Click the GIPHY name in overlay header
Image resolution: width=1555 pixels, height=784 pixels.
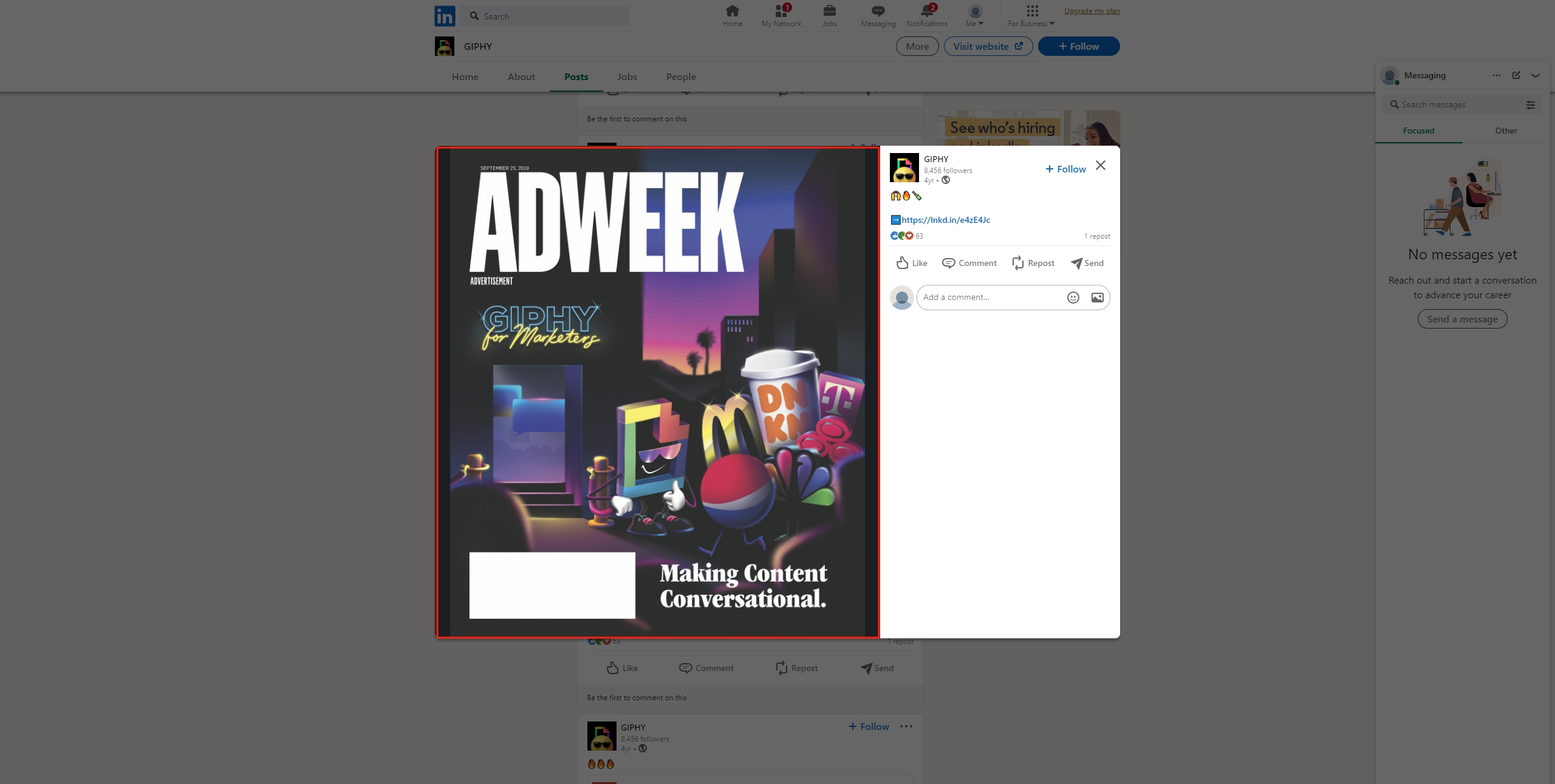pos(936,159)
